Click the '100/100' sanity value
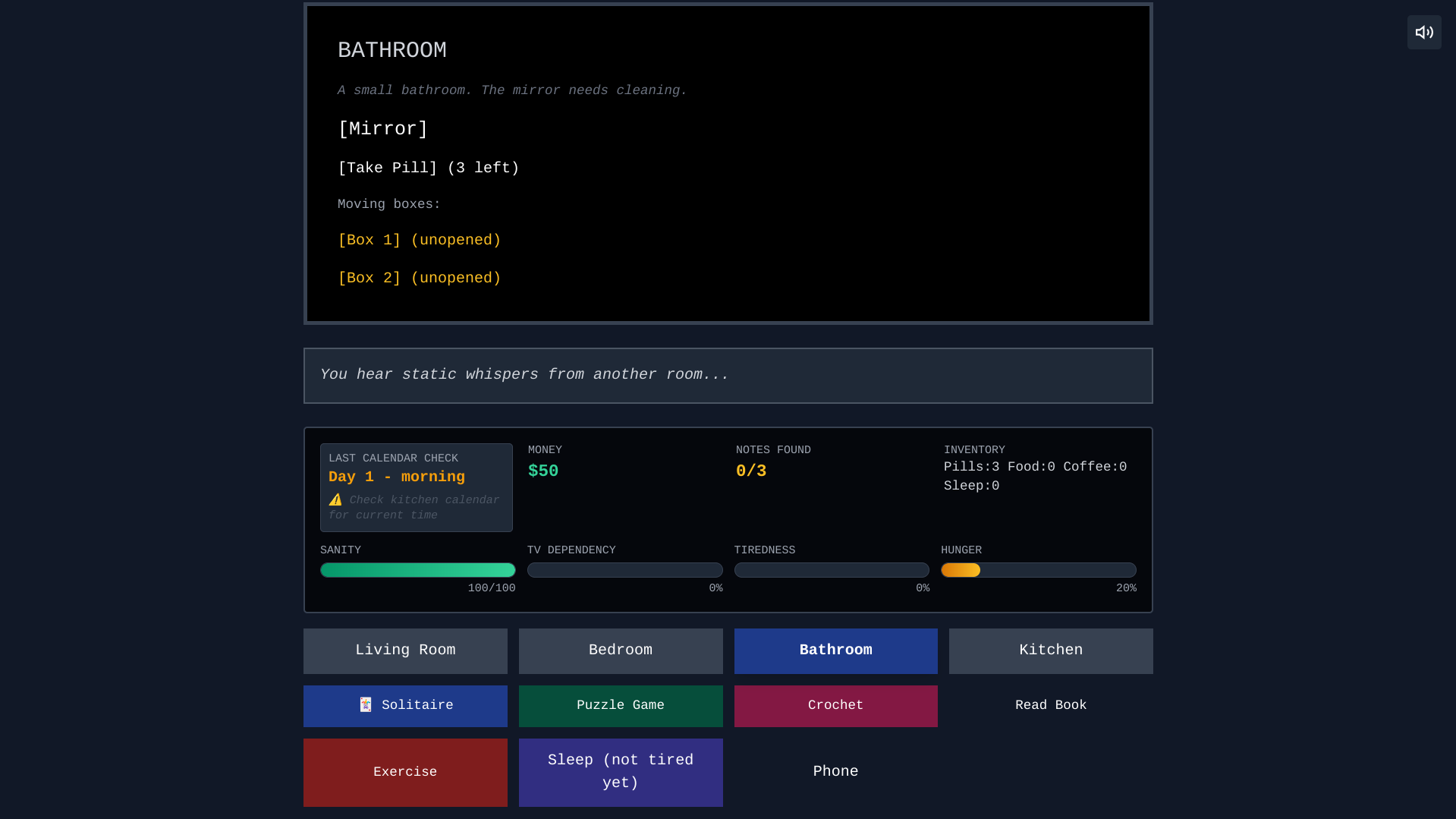1456x819 pixels. 492,589
